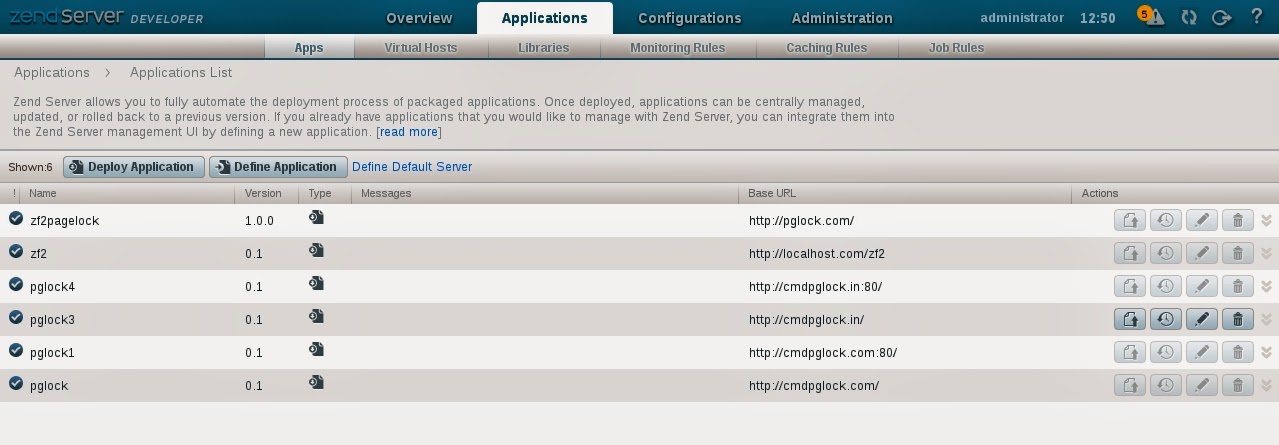Image resolution: width=1279 pixels, height=445 pixels.
Task: Open the Caching Rules sub-tab
Action: 827,48
